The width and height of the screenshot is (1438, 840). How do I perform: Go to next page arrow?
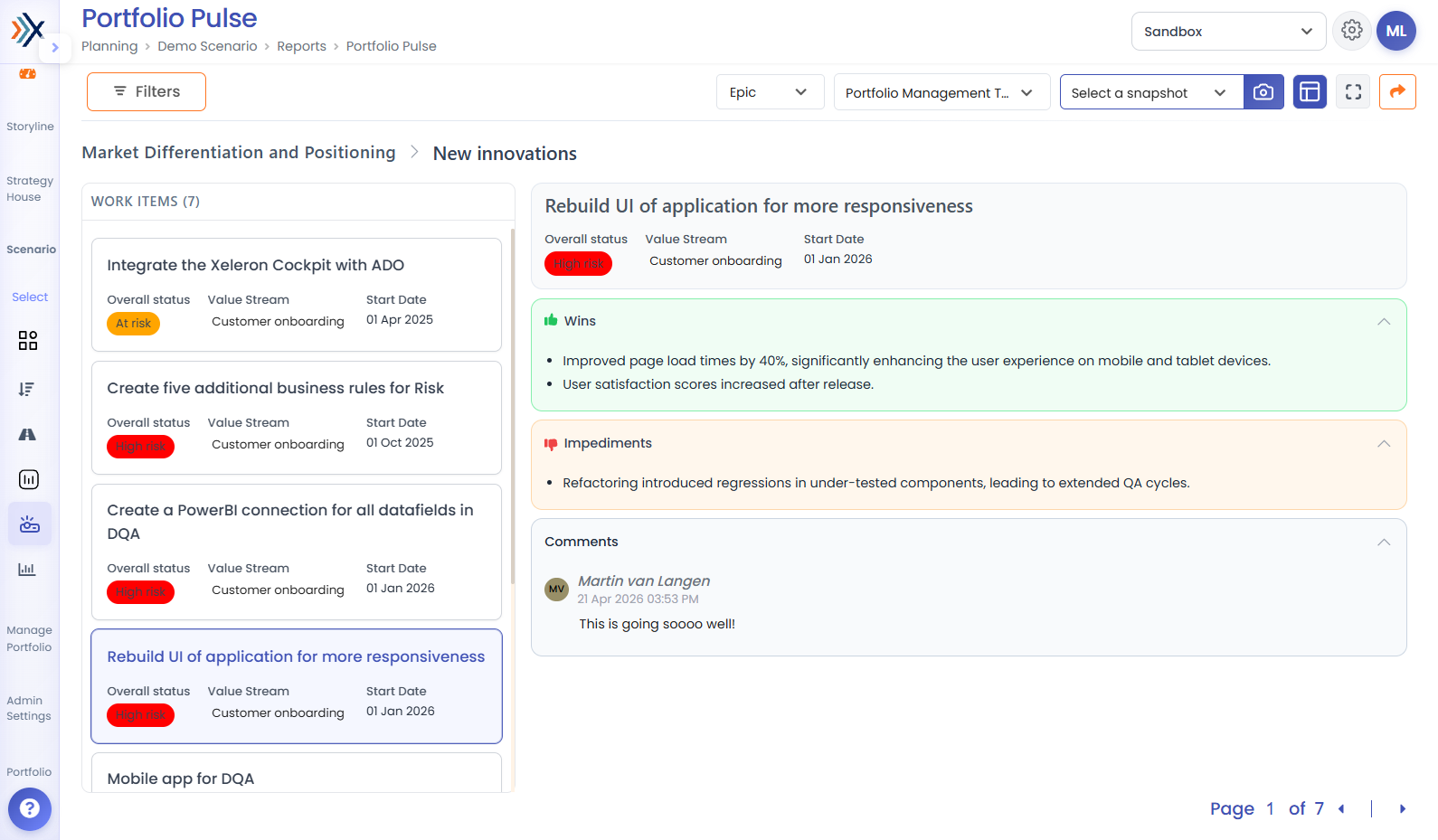(1403, 809)
